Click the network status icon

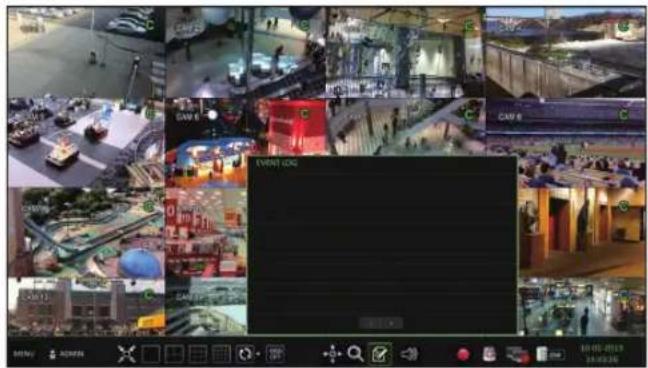pyautogui.click(x=517, y=355)
